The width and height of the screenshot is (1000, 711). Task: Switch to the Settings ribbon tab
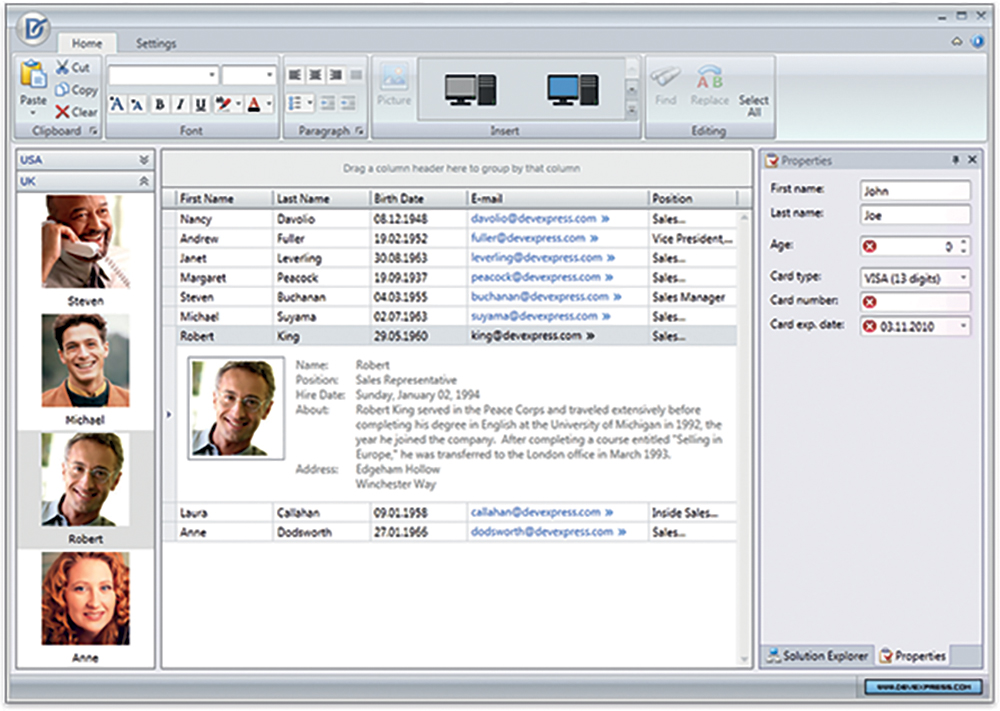155,44
